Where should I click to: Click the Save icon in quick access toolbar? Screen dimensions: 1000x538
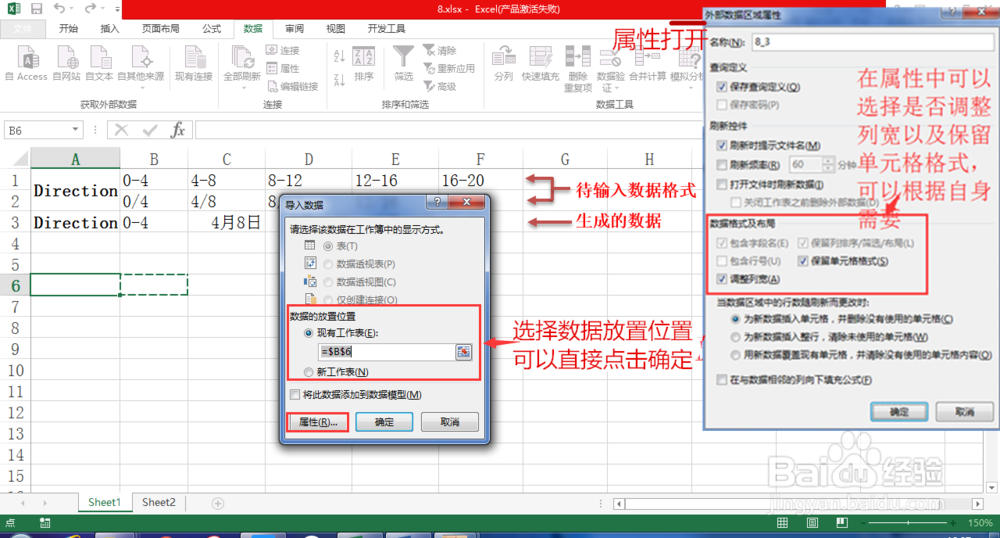(36, 9)
